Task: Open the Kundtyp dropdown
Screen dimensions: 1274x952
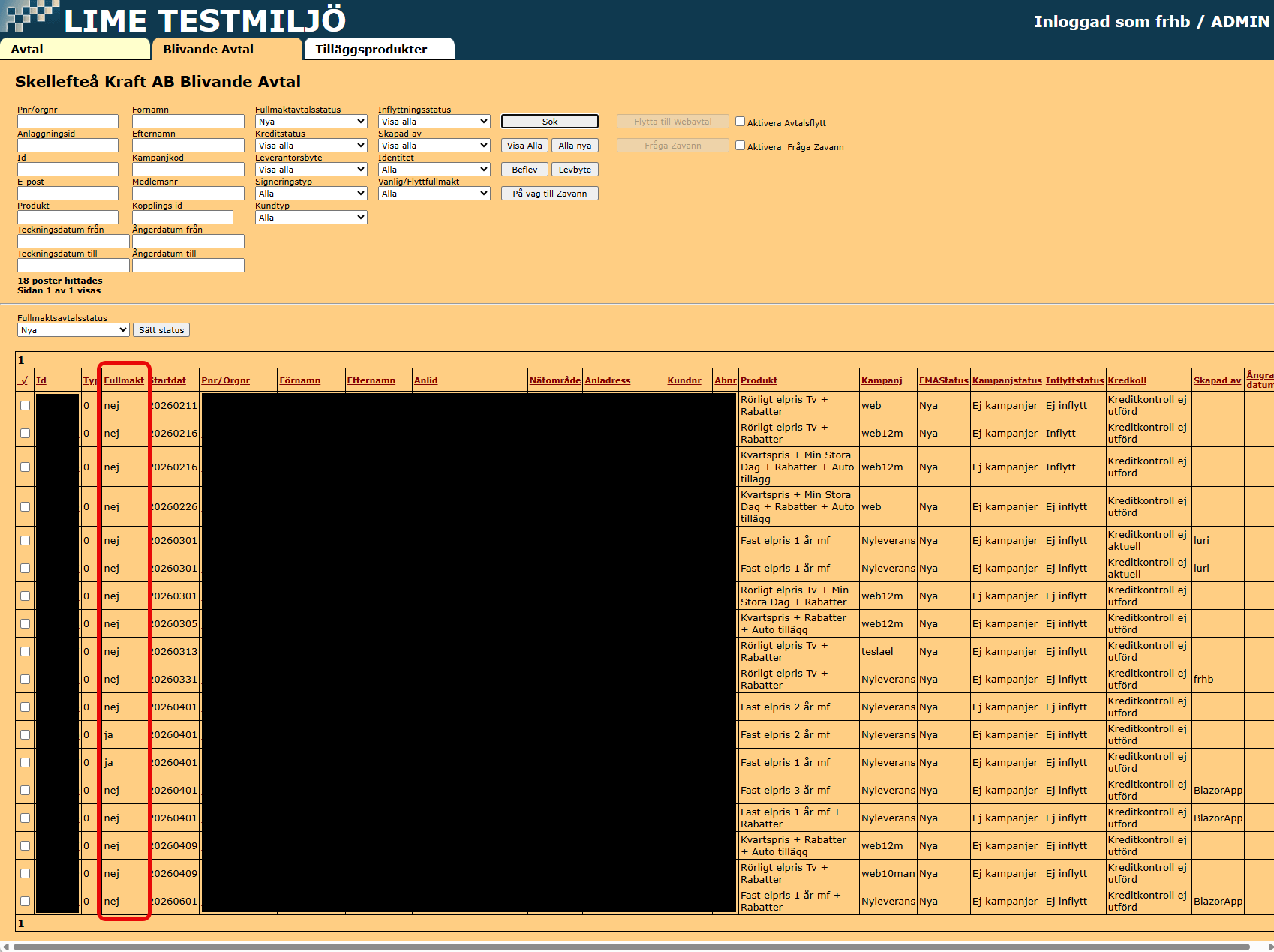Action: 311,218
